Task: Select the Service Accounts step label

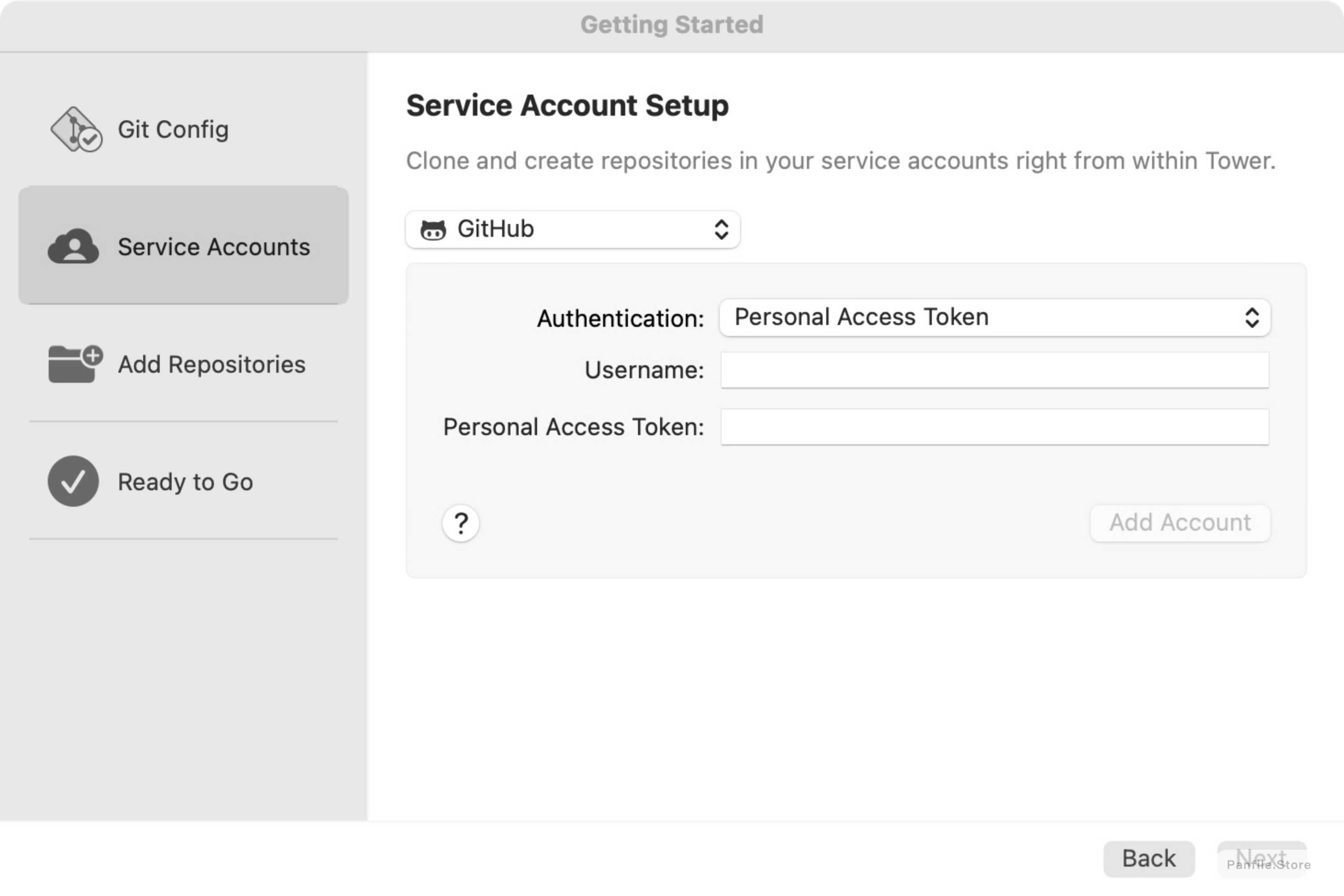Action: (x=214, y=247)
